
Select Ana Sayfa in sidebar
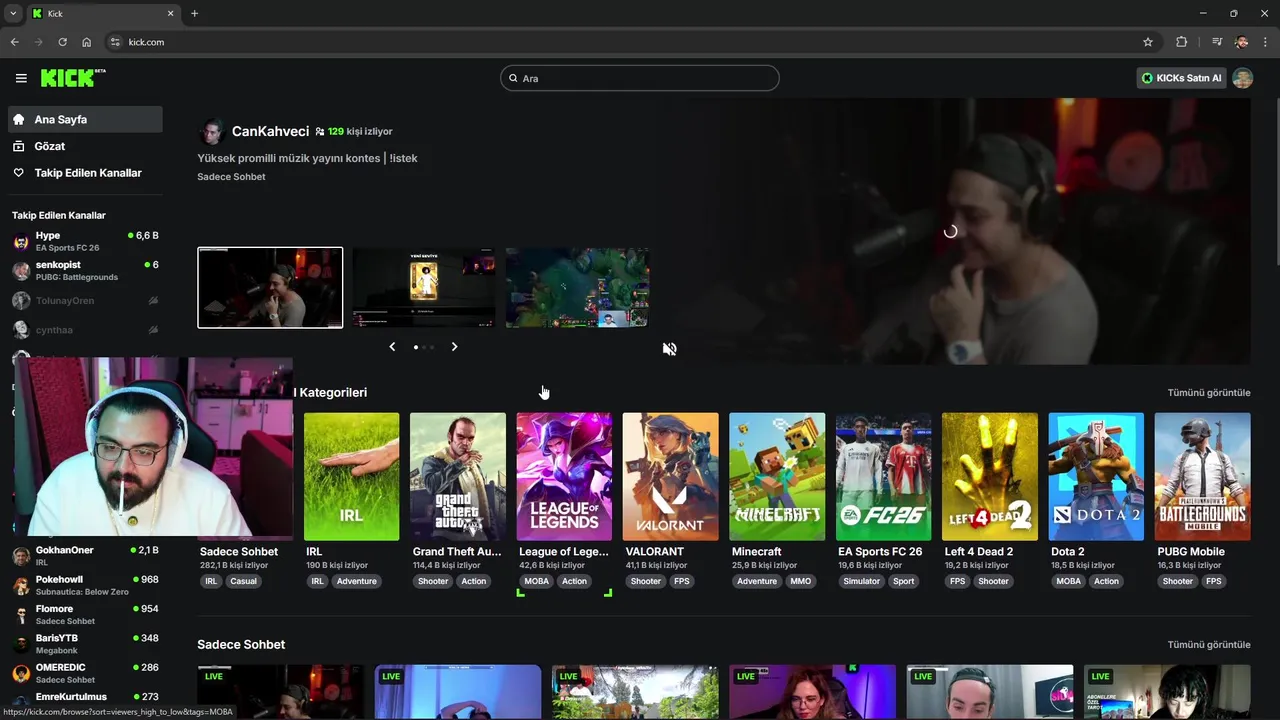coord(84,119)
